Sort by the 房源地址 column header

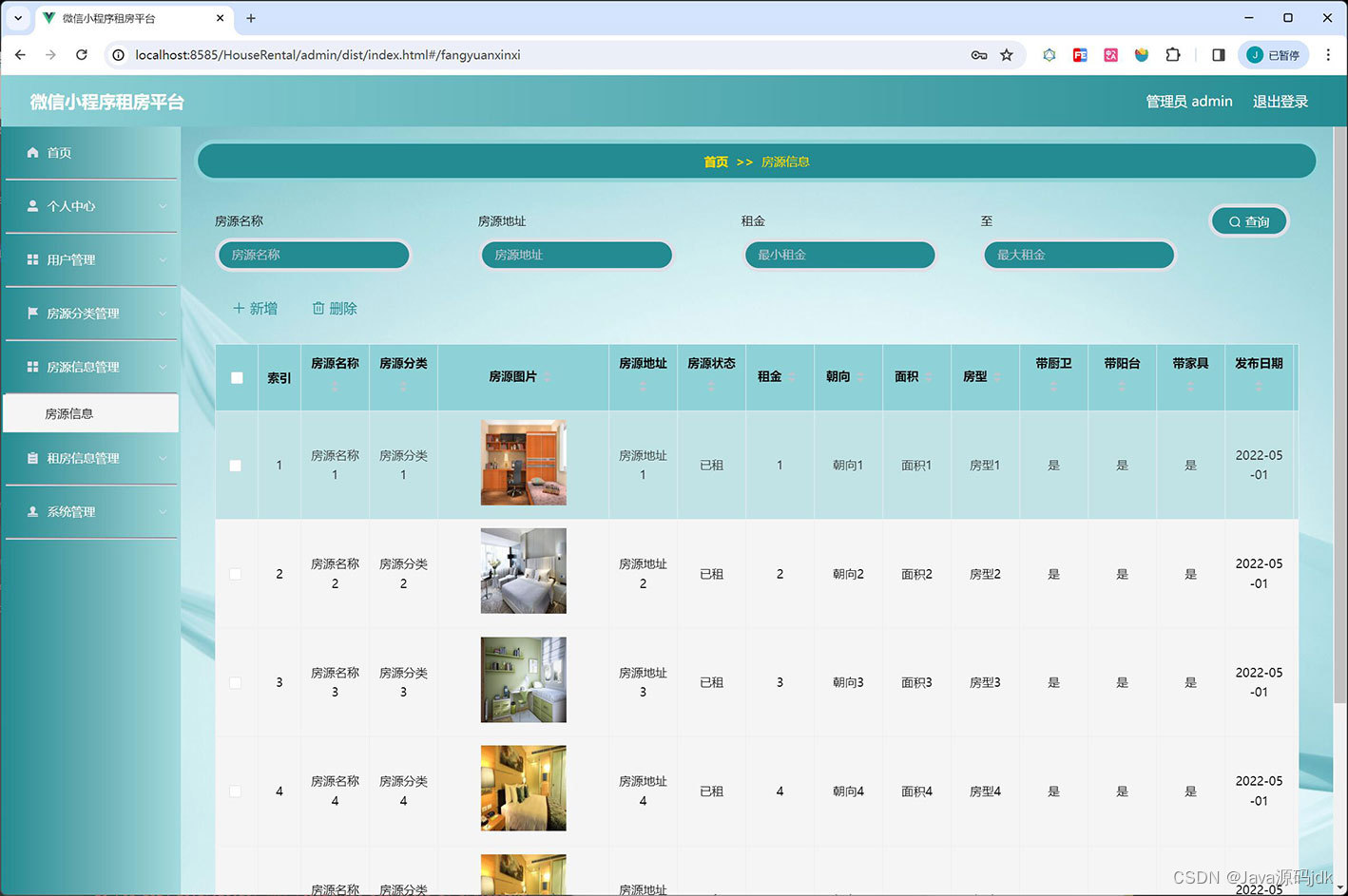[643, 375]
